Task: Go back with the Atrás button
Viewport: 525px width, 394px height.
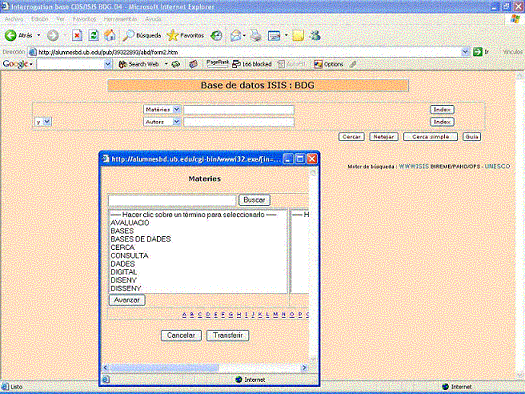Action: click(18, 35)
